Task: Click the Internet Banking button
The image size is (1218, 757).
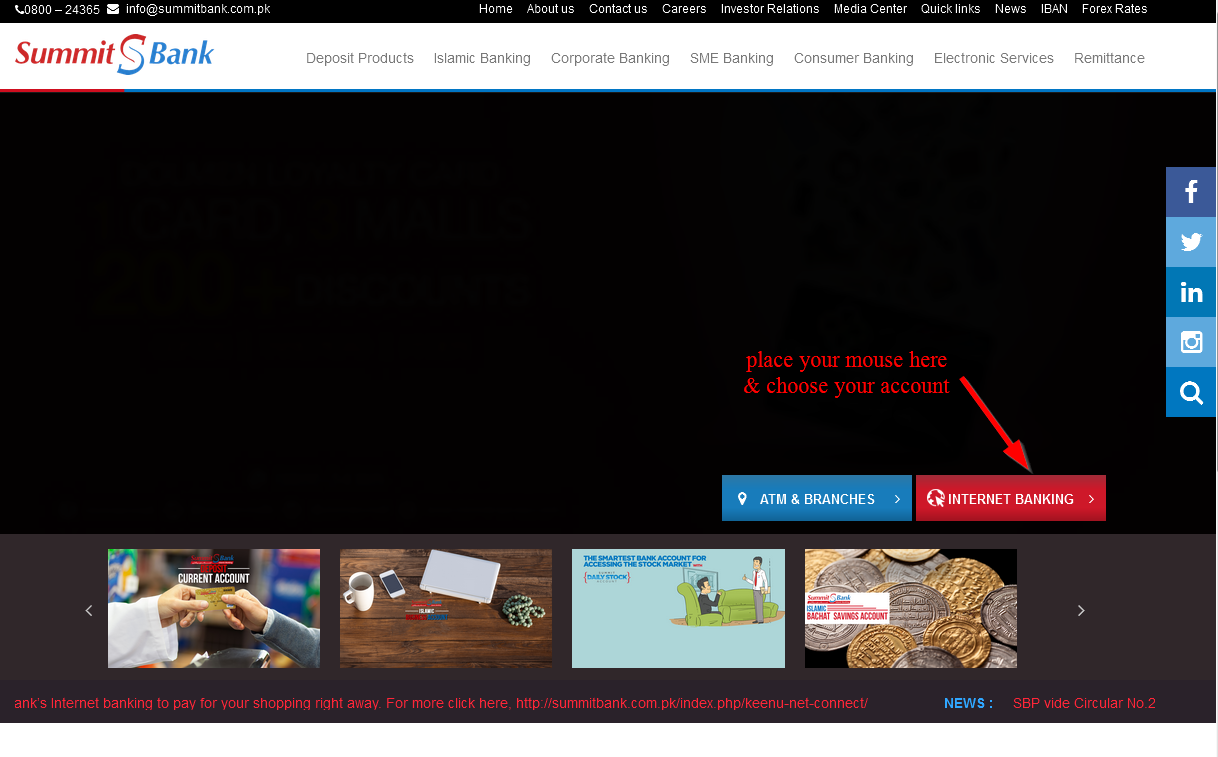Action: tap(1011, 498)
